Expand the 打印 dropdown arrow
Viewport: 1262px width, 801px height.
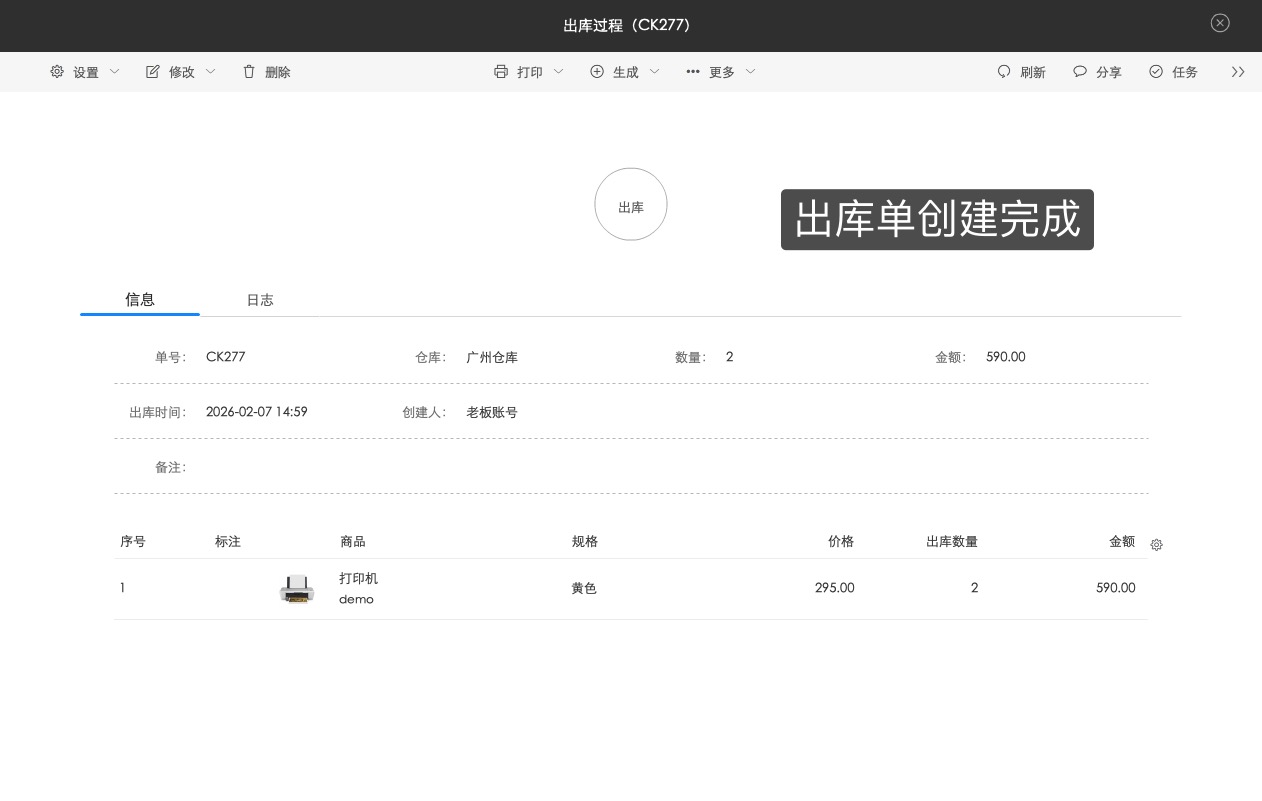(x=558, y=71)
